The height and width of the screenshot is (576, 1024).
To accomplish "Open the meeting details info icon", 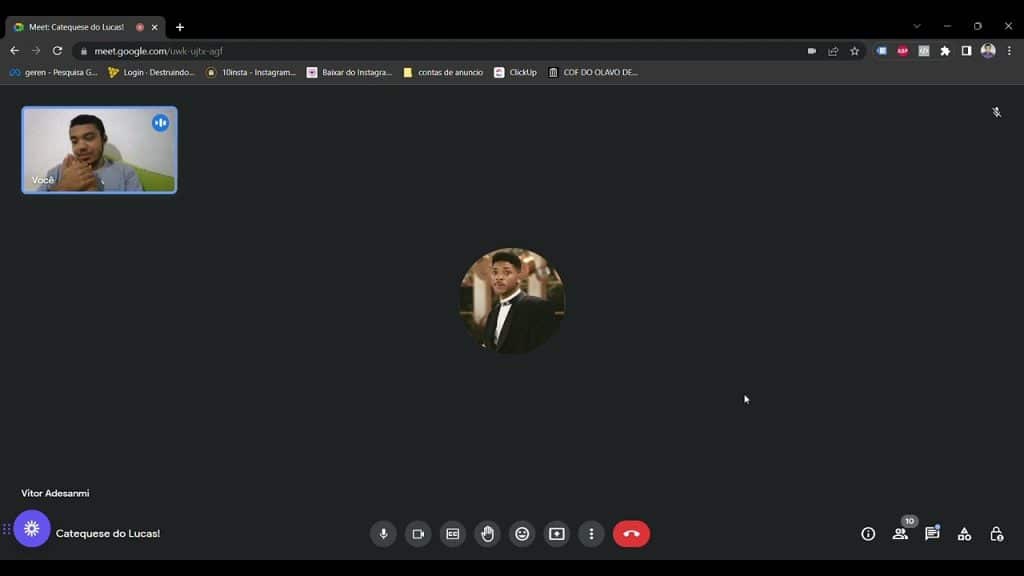I will coord(868,534).
